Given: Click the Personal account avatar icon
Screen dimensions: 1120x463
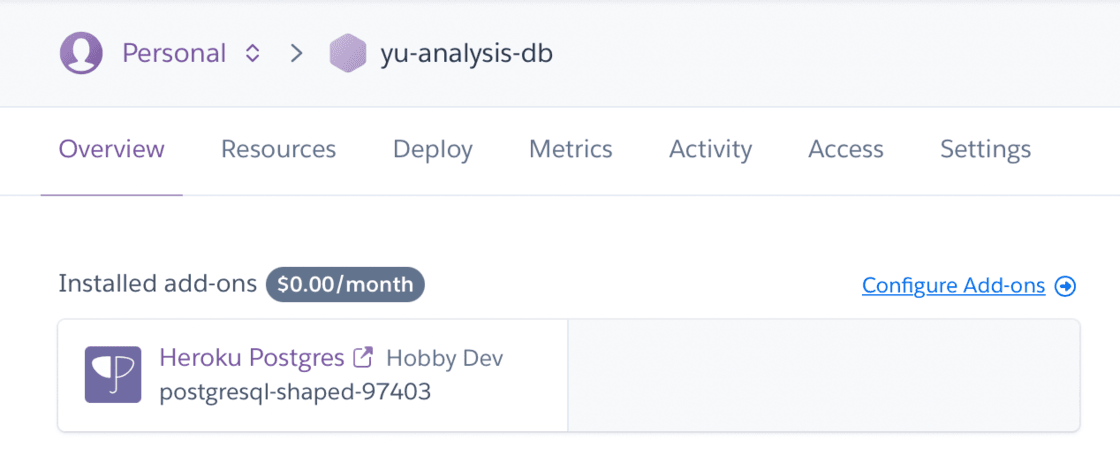Looking at the screenshot, I should [81, 53].
